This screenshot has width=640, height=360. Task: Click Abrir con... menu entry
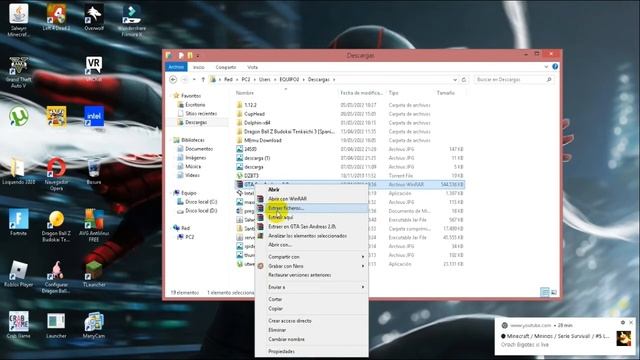coord(311,245)
